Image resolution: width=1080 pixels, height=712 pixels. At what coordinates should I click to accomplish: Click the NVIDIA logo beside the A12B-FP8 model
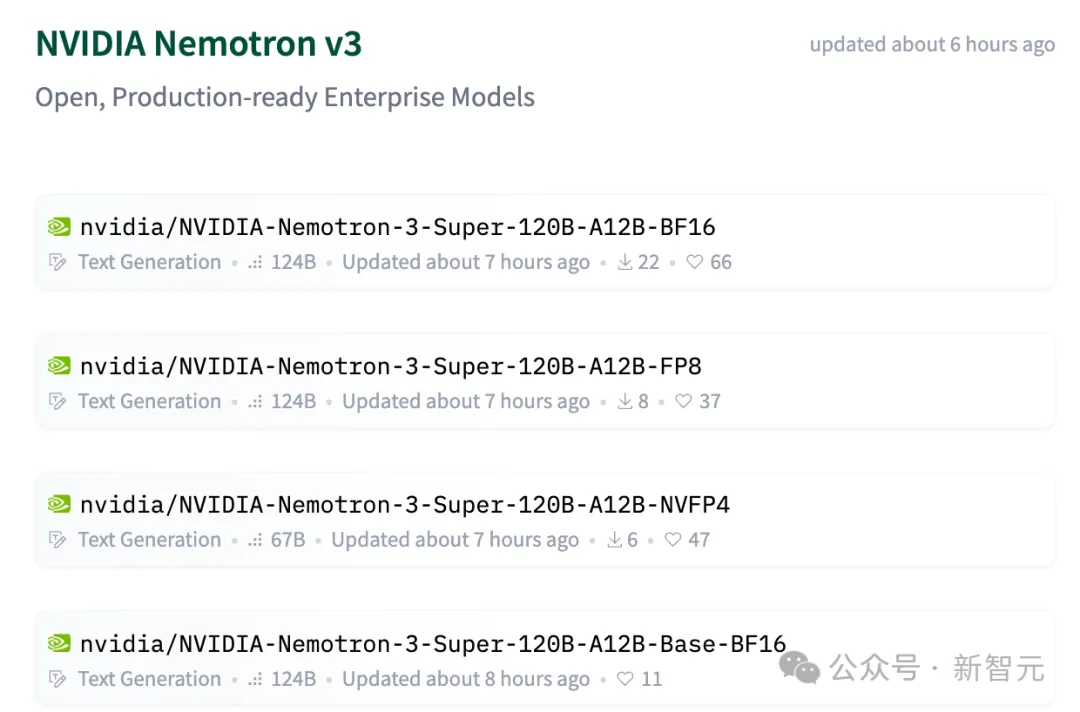tap(59, 366)
